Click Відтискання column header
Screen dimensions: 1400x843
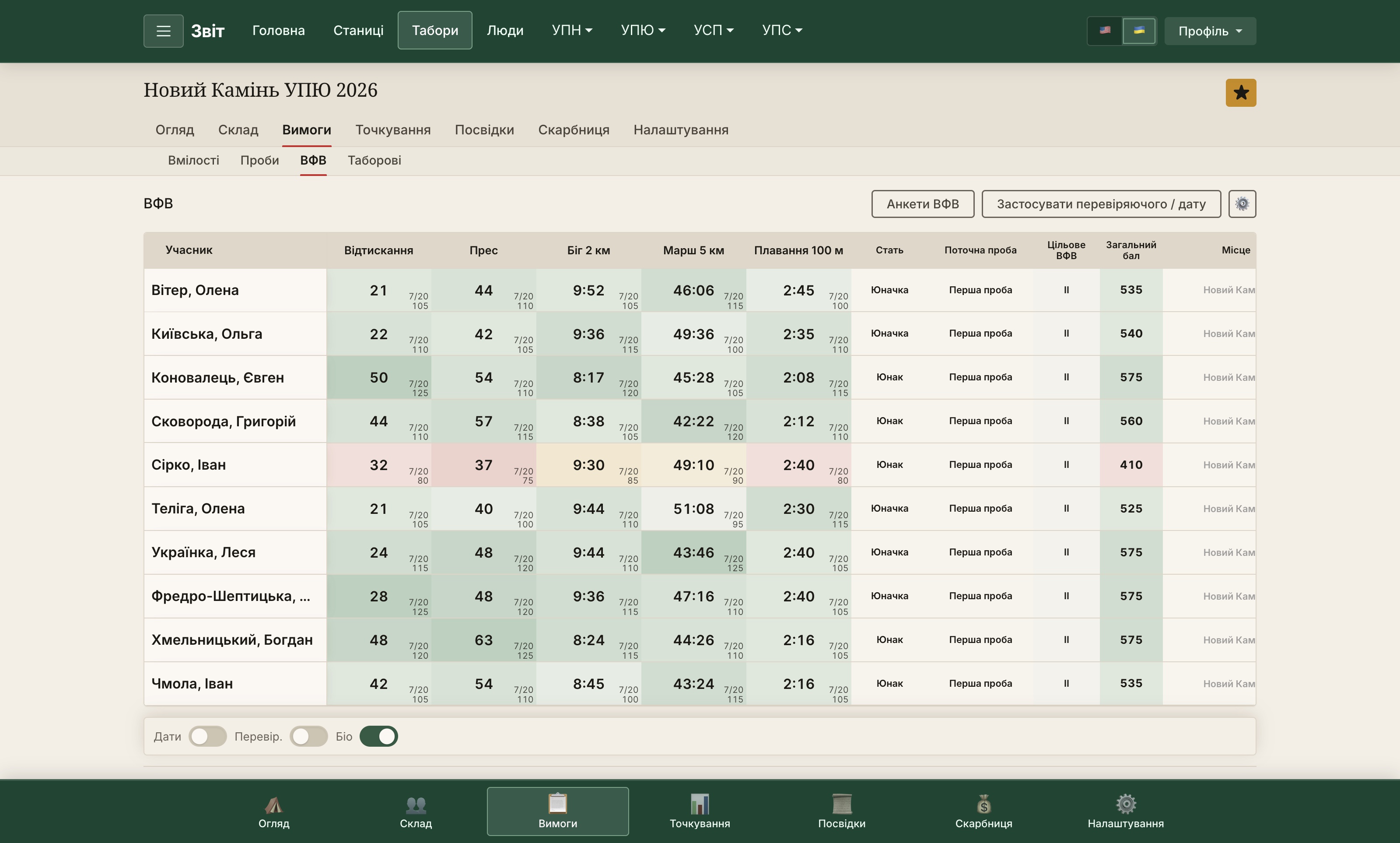379,250
